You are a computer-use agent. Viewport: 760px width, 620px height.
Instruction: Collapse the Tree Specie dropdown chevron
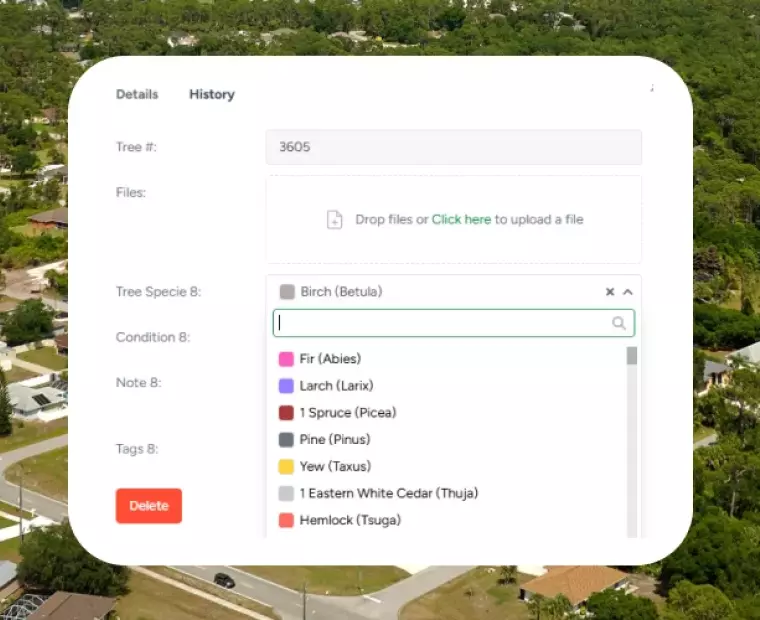pyautogui.click(x=628, y=291)
